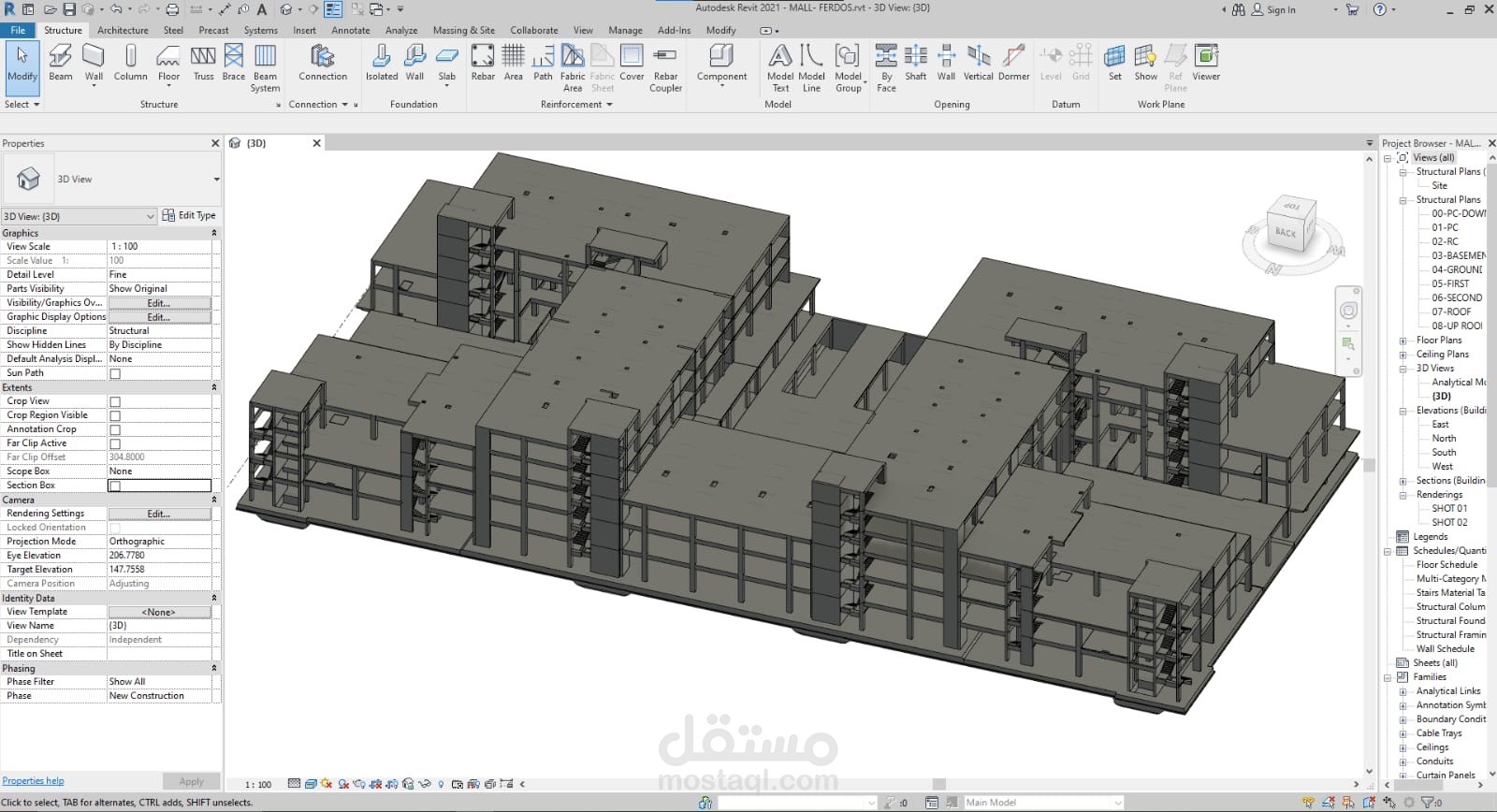Select the Isolated foundation tool
The height and width of the screenshot is (812, 1497).
(382, 64)
